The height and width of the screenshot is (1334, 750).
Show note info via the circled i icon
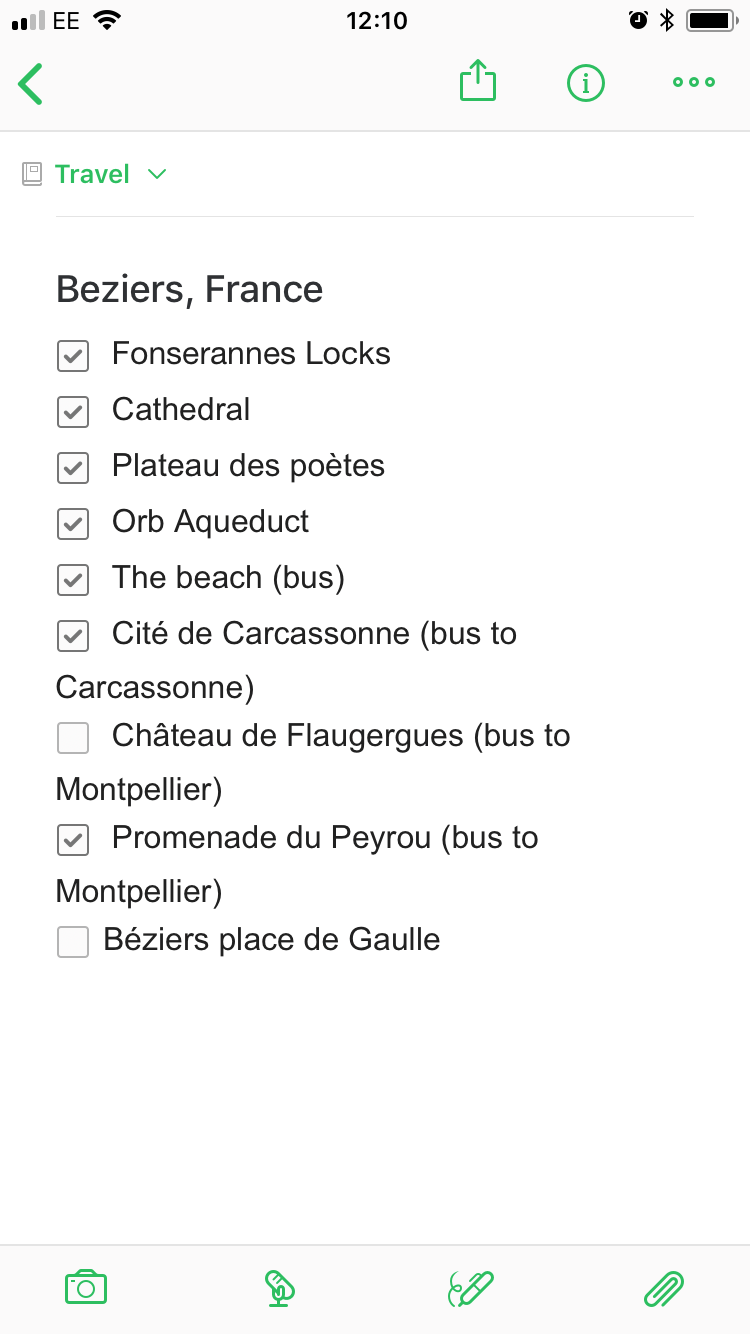tap(586, 83)
